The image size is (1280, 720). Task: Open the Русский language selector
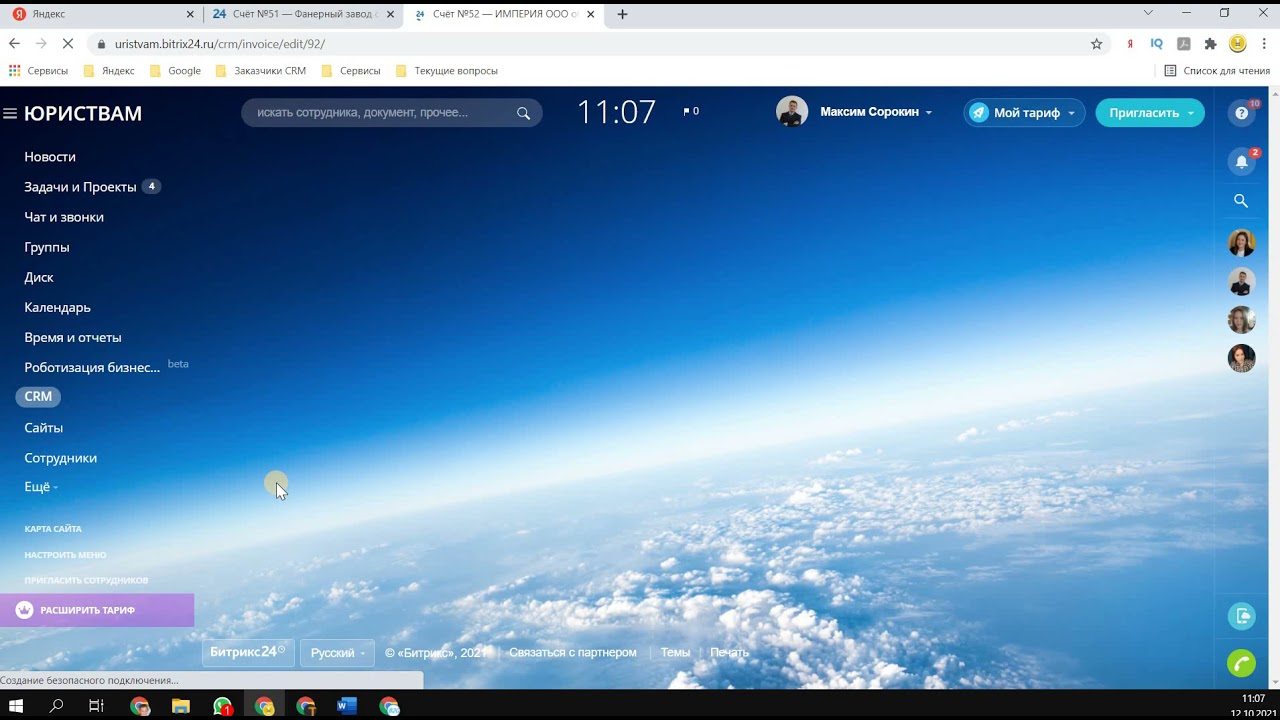(337, 653)
